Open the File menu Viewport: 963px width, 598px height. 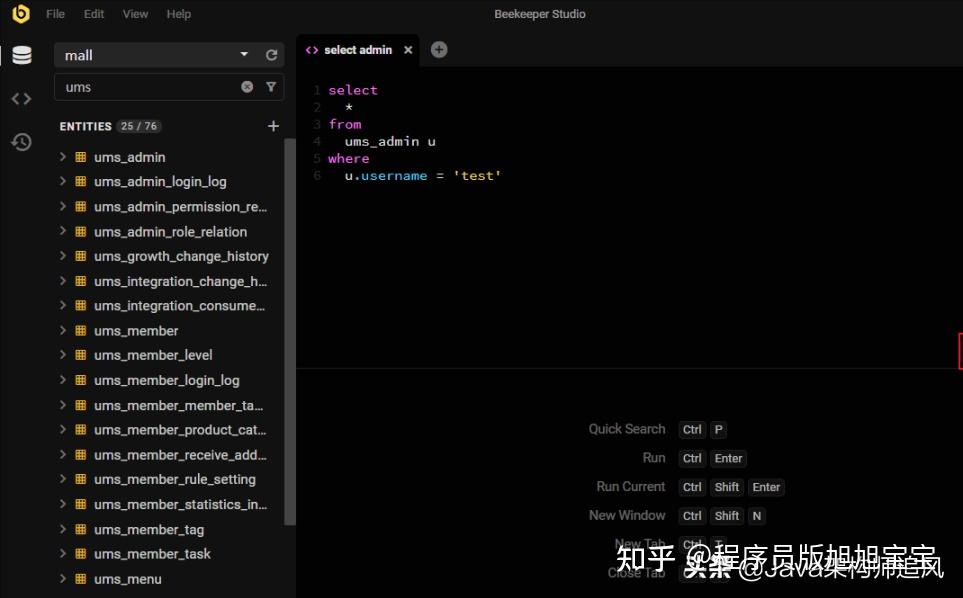pos(55,14)
